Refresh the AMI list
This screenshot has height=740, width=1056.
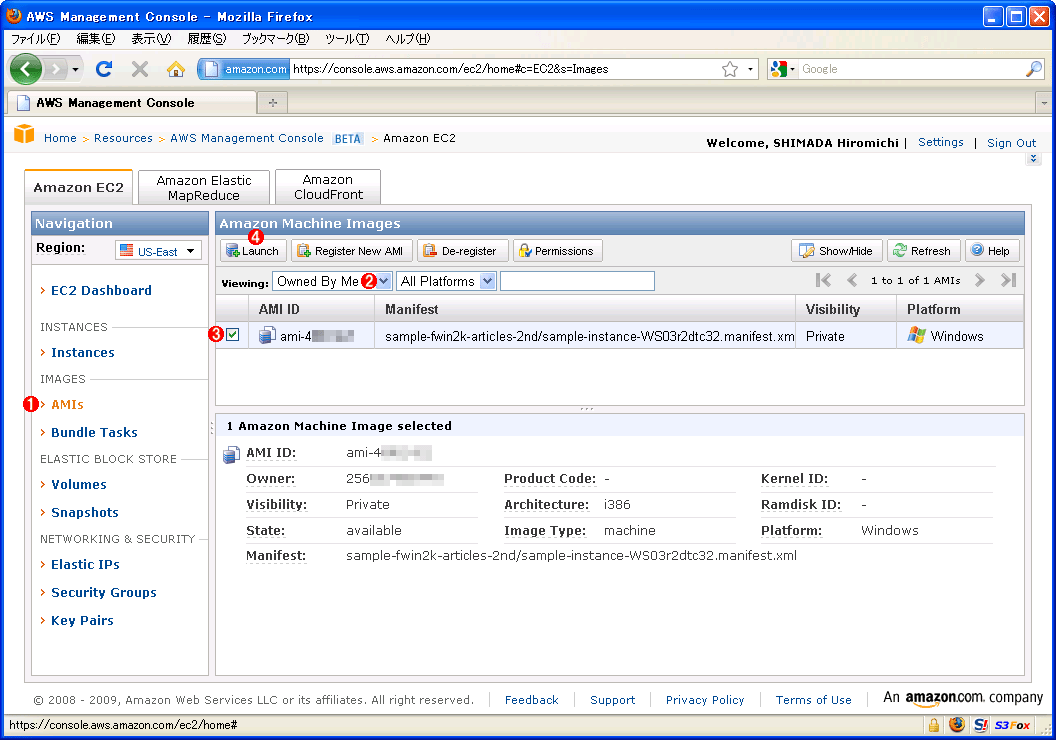923,250
